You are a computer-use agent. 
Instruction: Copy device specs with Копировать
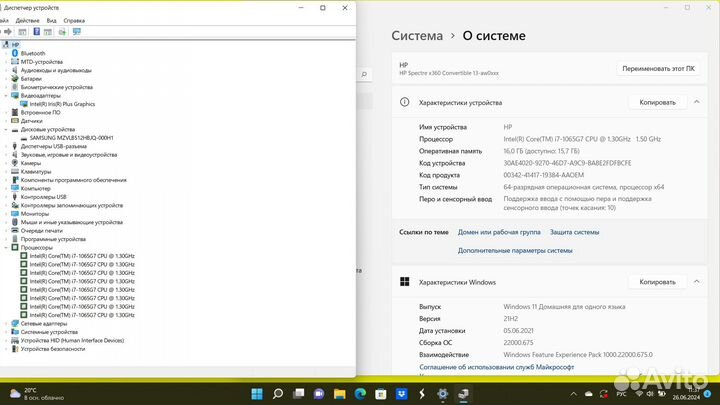point(657,102)
